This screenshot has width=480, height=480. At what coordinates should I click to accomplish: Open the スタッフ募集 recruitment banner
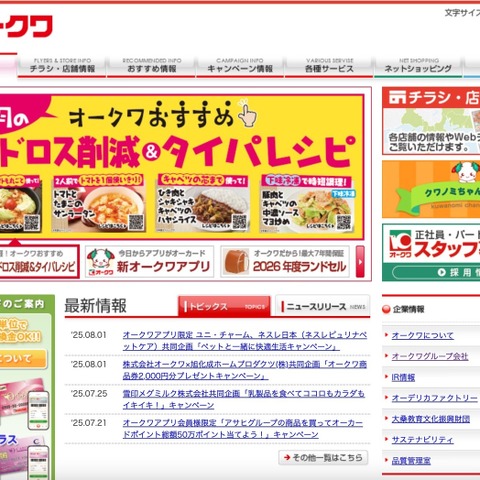click(x=431, y=252)
